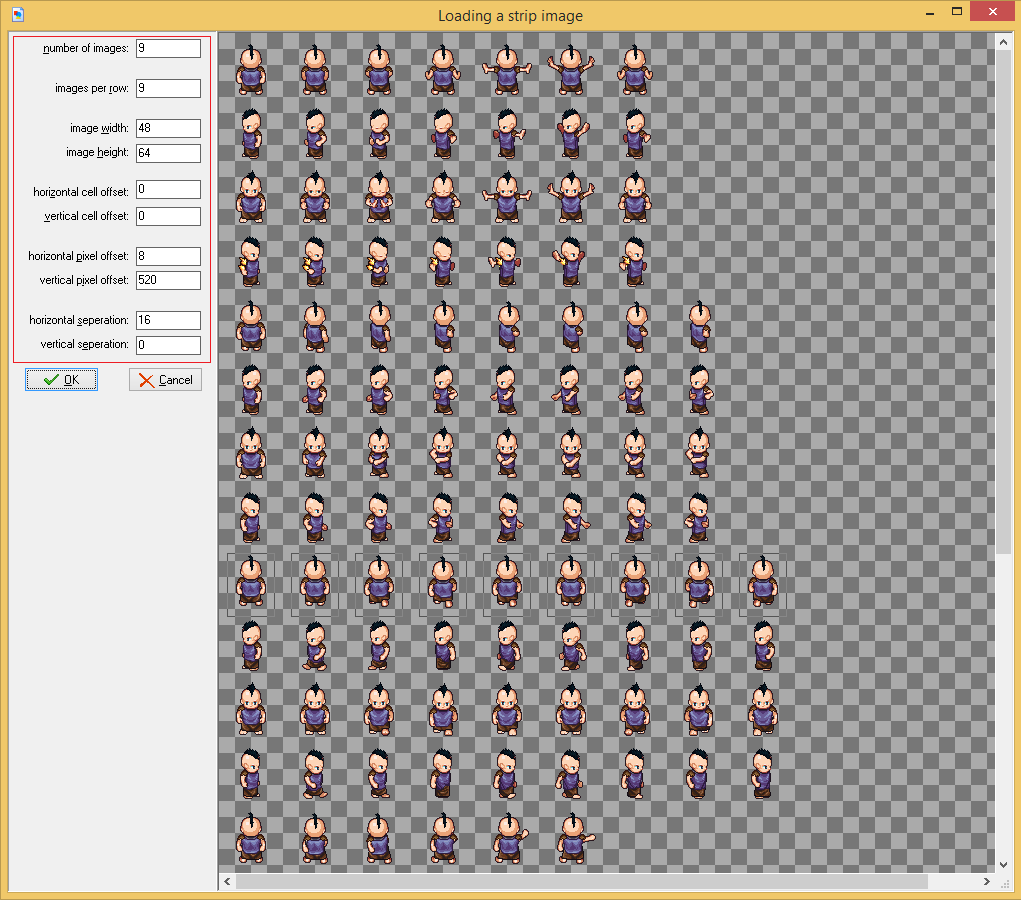Click the horizontal scrollbar left arrow
This screenshot has height=900, width=1021.
pos(227,882)
